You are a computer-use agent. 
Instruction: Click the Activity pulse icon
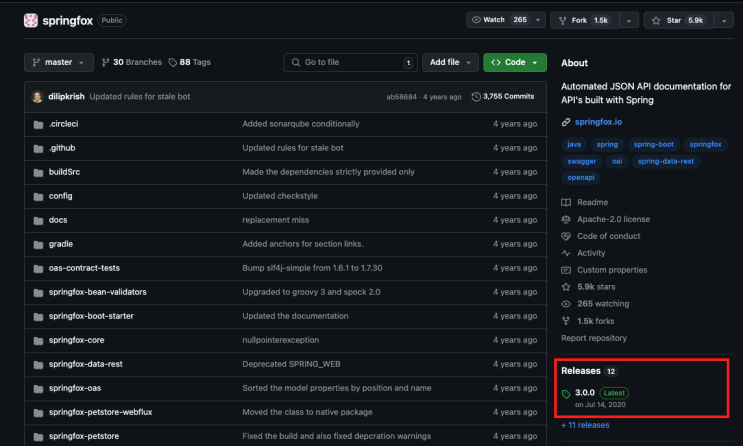click(x=566, y=253)
